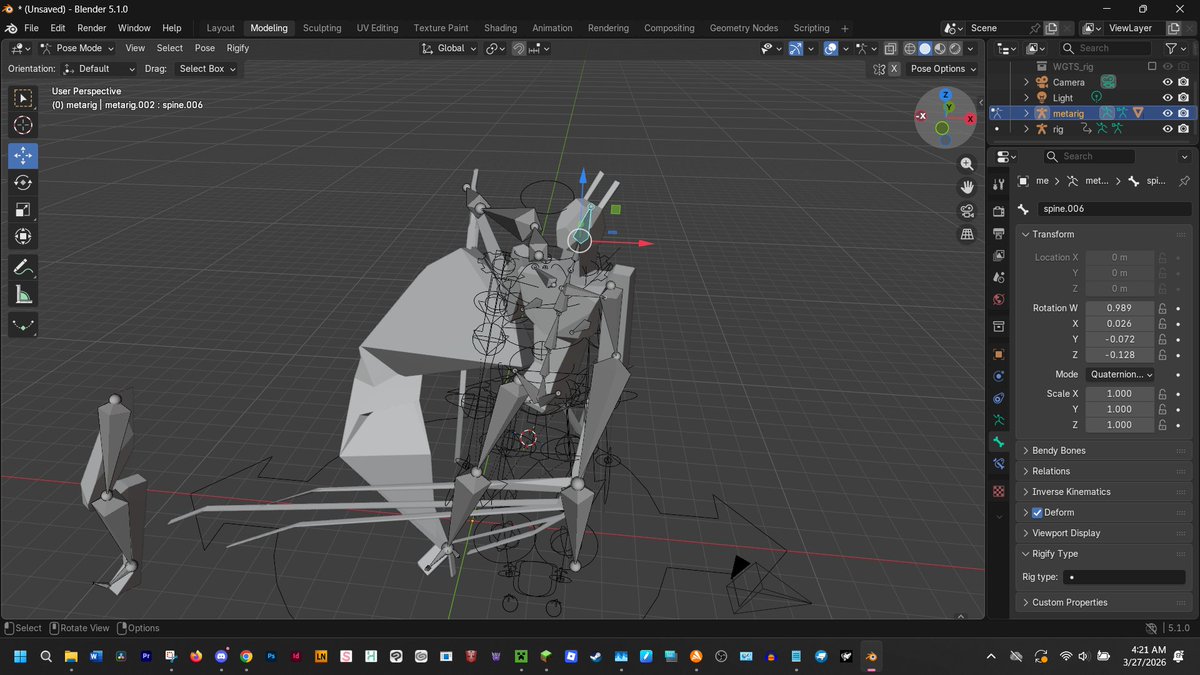Image resolution: width=1200 pixels, height=675 pixels.
Task: Open the Render menu
Action: click(x=91, y=28)
